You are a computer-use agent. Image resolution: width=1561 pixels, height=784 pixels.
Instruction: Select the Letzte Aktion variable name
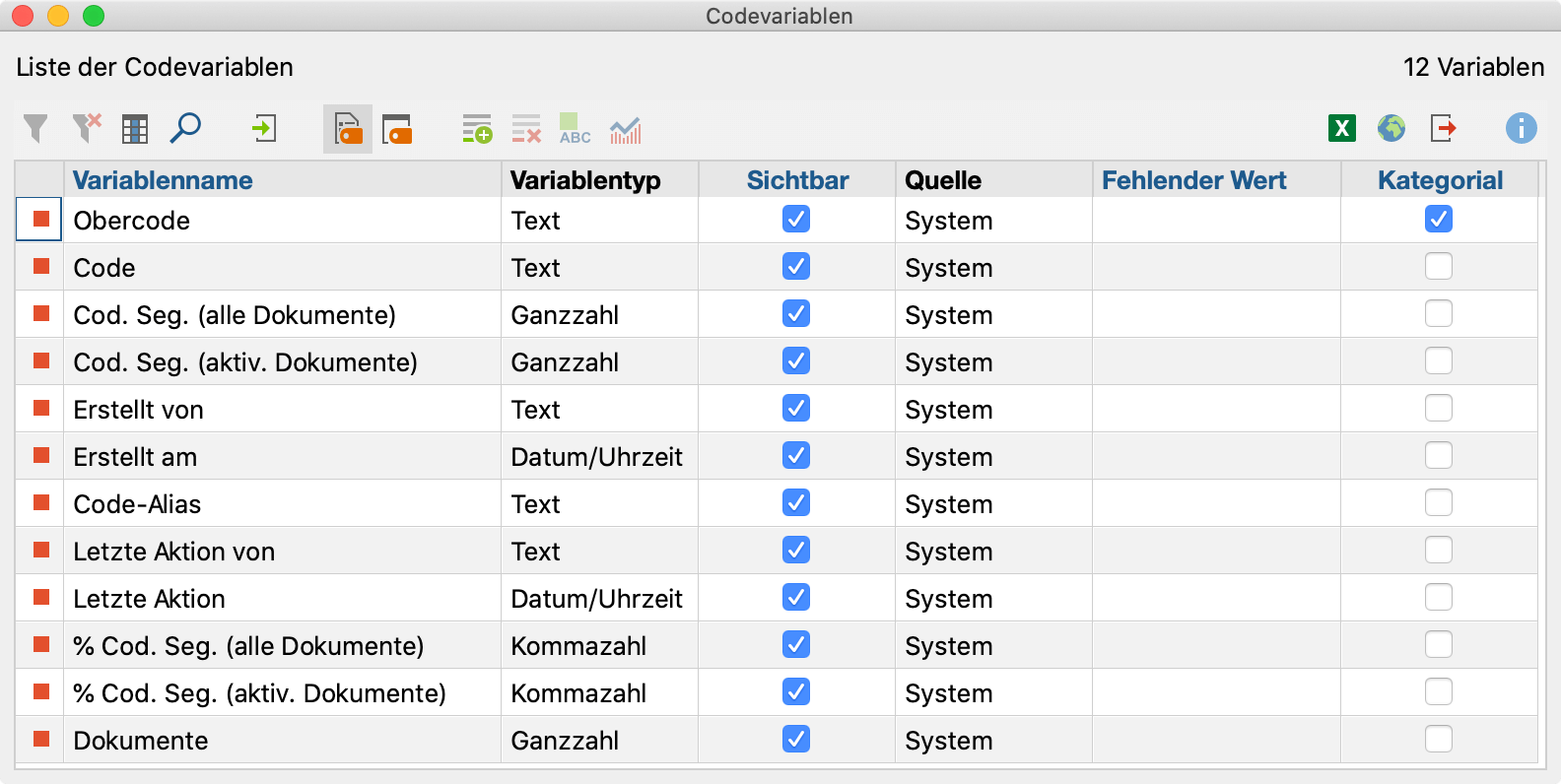[150, 599]
